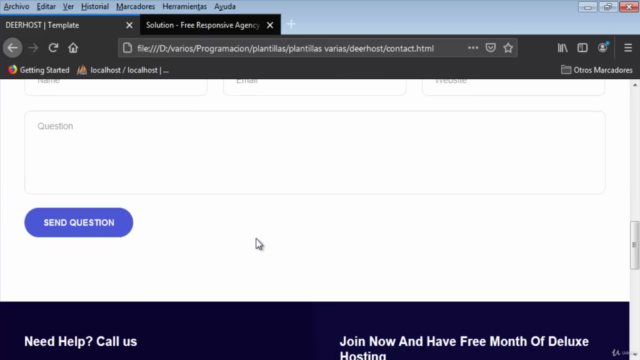Open Otros Marcadores bookmarks folder

597,70
